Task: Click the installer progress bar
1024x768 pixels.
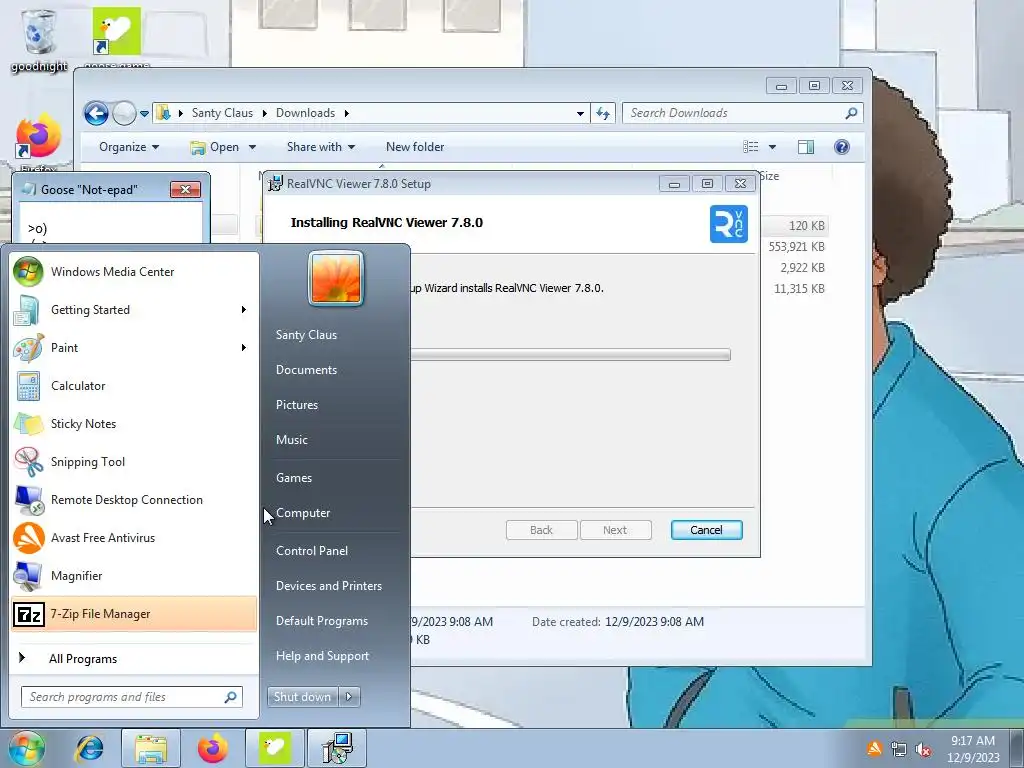Action: pos(570,355)
